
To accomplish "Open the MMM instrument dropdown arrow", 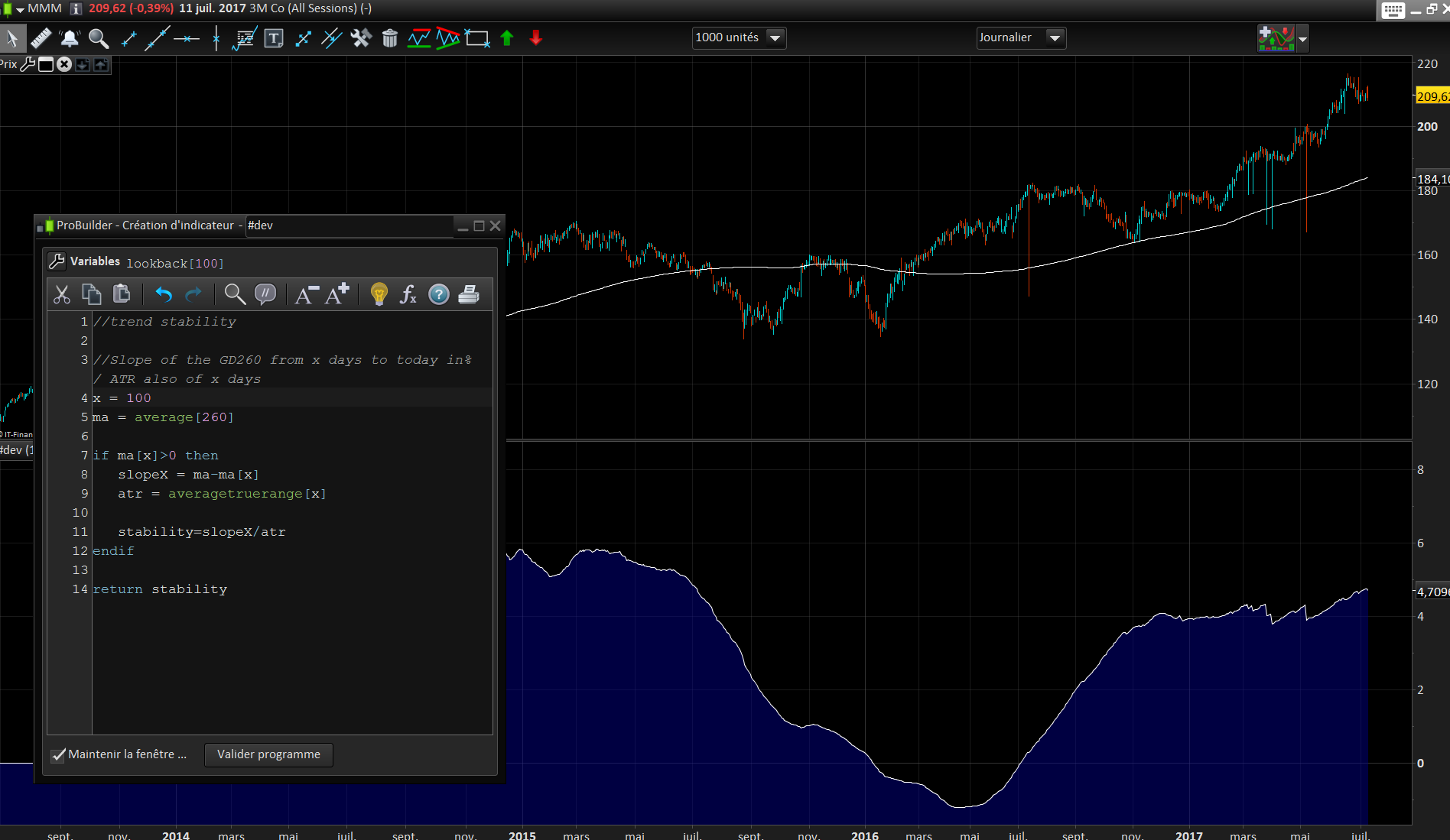I will click(x=20, y=9).
